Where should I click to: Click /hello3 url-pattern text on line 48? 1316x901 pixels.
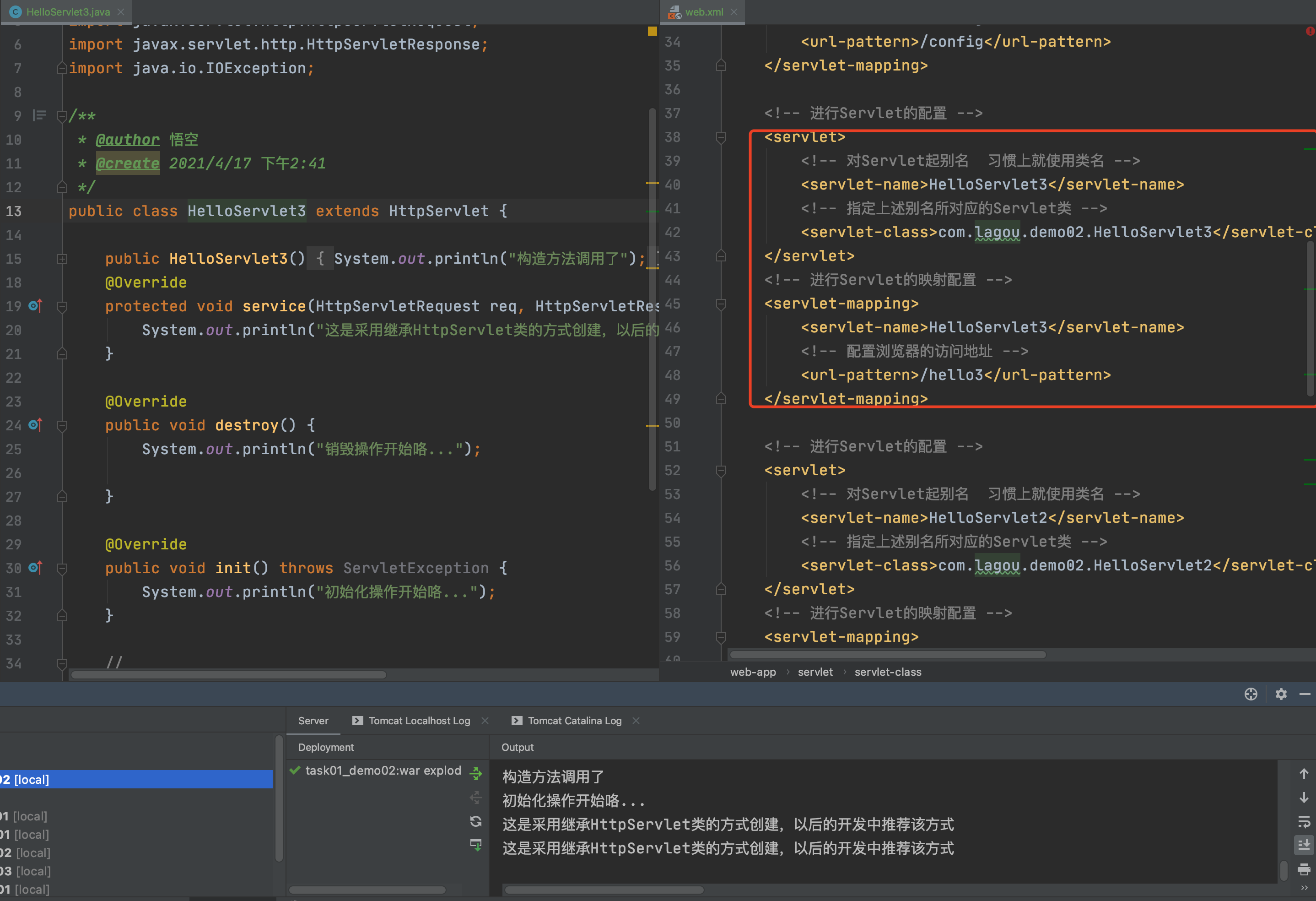point(953,375)
